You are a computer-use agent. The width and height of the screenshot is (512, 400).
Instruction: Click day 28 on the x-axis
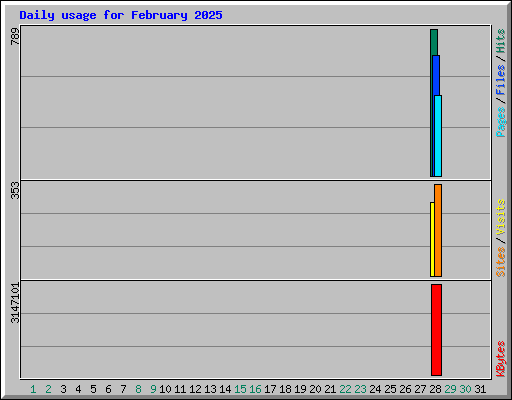[x=435, y=389]
